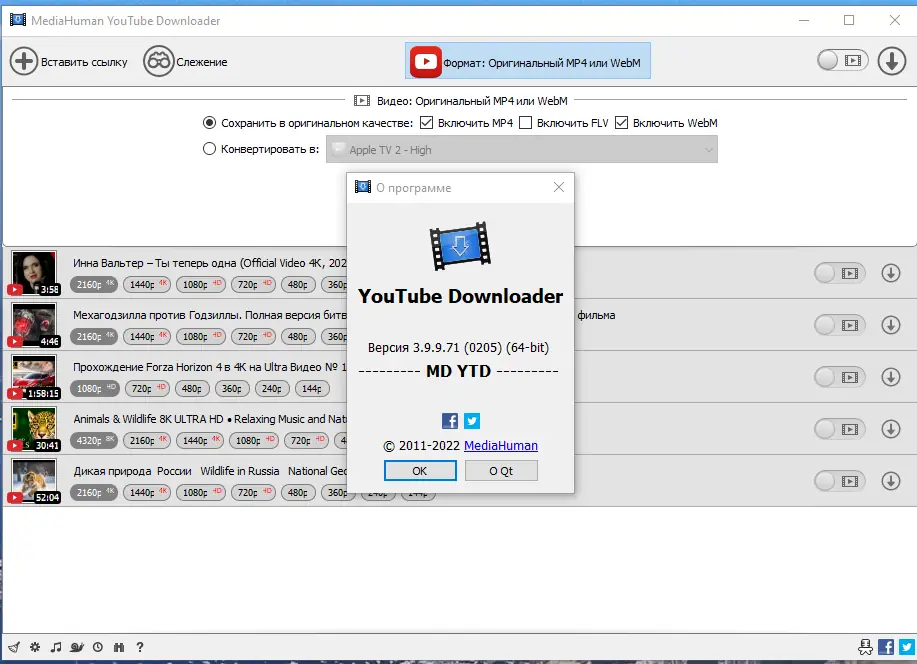Image resolution: width=917 pixels, height=664 pixels.
Task: Click the music note icon in the status bar
Action: point(56,647)
